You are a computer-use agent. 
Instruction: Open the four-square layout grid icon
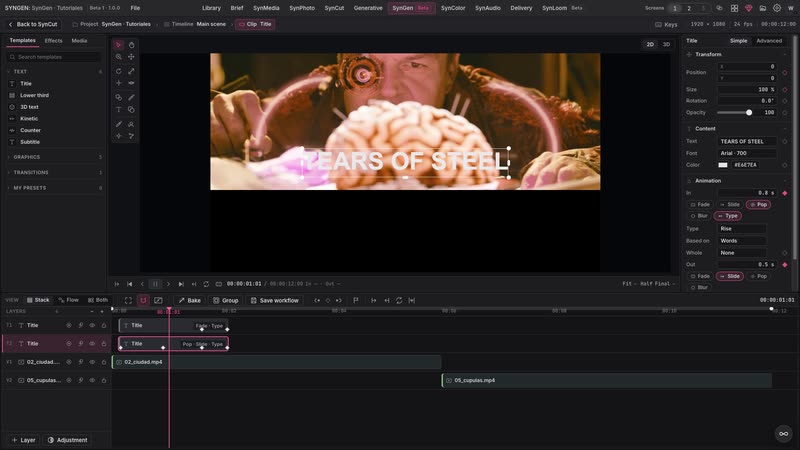pyautogui.click(x=734, y=8)
